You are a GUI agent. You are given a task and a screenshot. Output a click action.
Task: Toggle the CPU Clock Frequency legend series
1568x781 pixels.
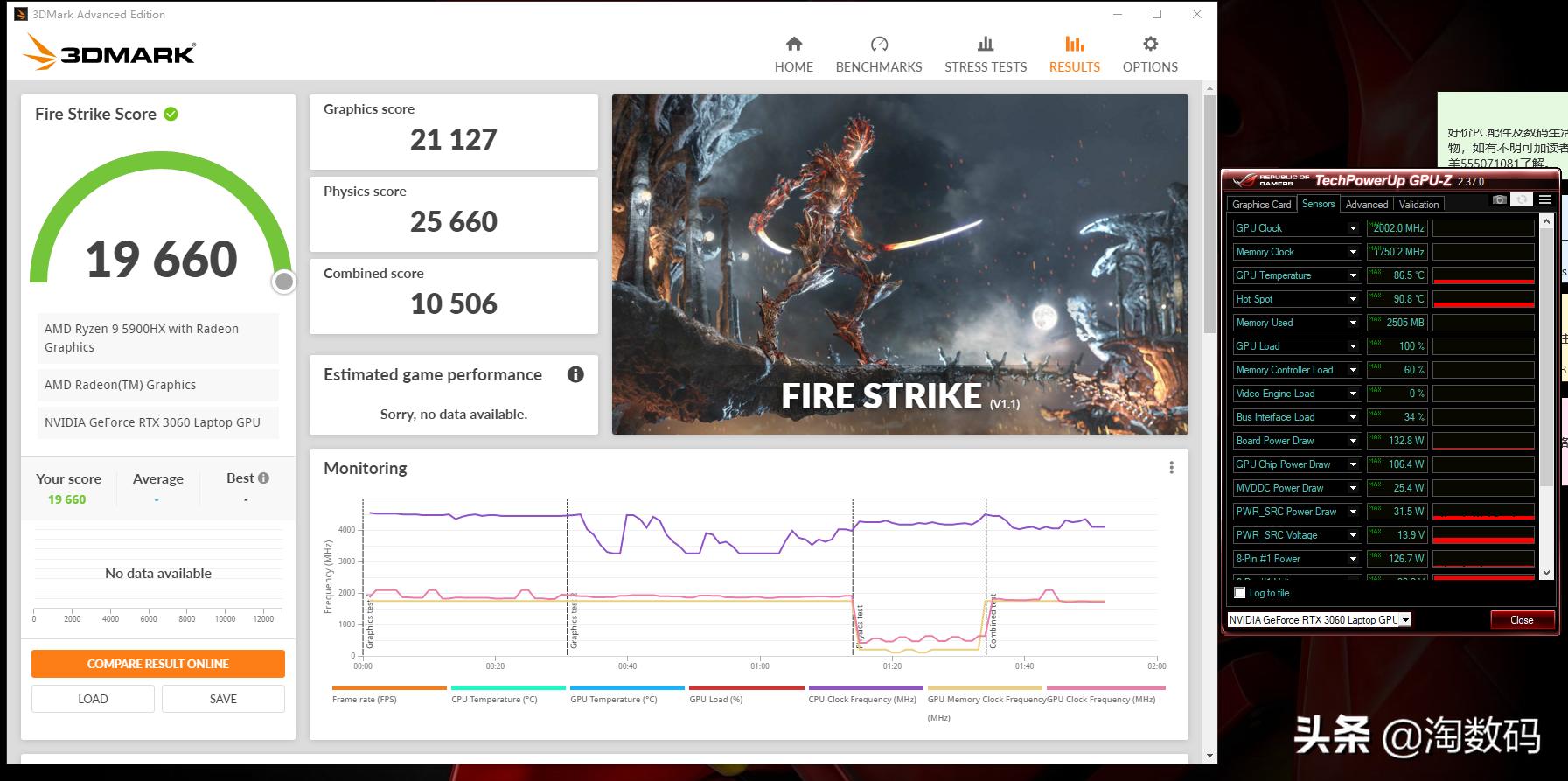[x=865, y=694]
